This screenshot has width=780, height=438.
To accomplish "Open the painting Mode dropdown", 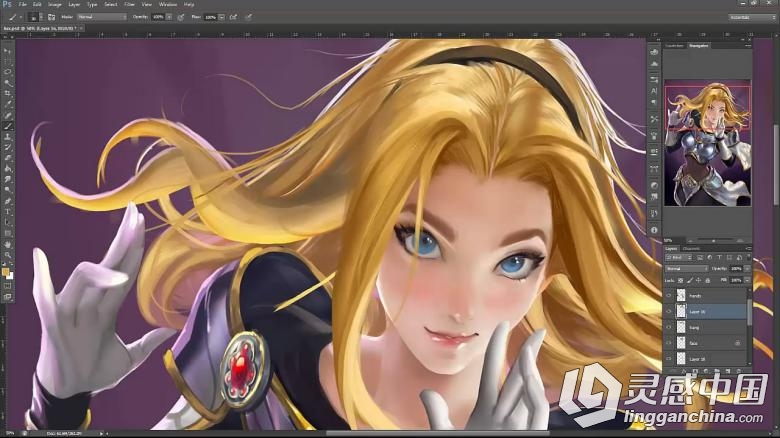I will [101, 17].
